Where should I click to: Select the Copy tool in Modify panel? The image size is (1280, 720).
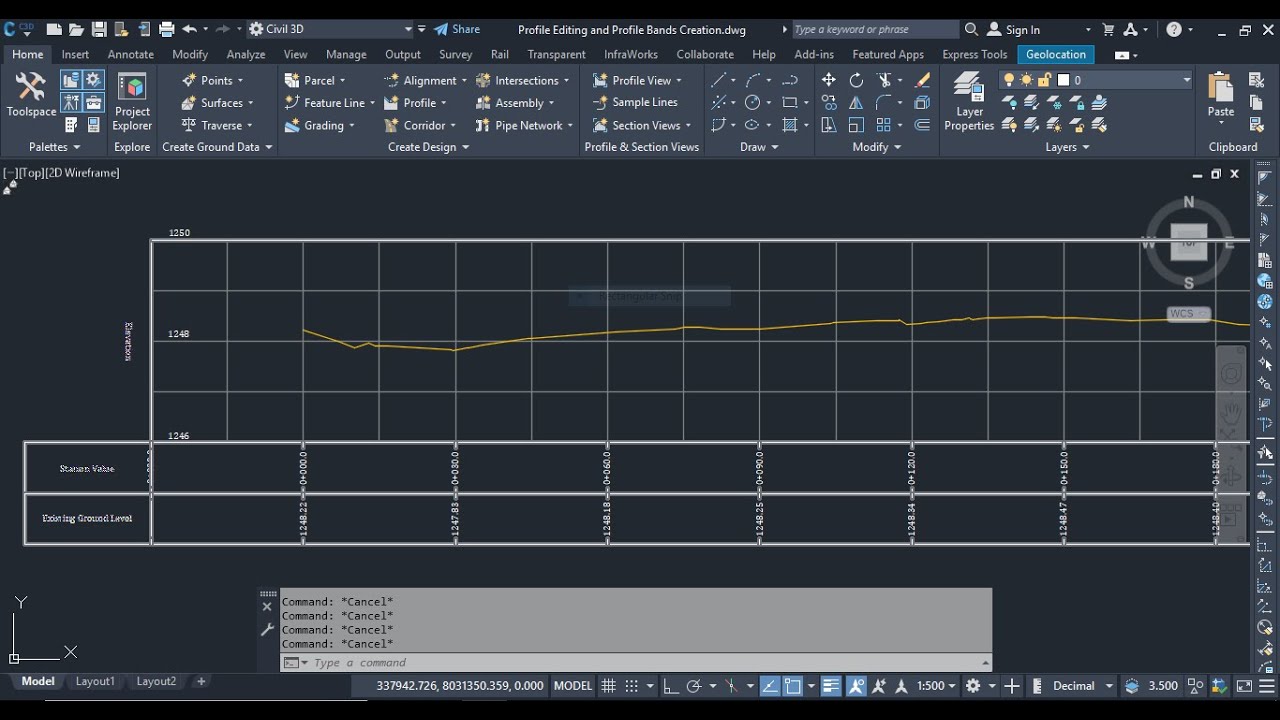(829, 102)
